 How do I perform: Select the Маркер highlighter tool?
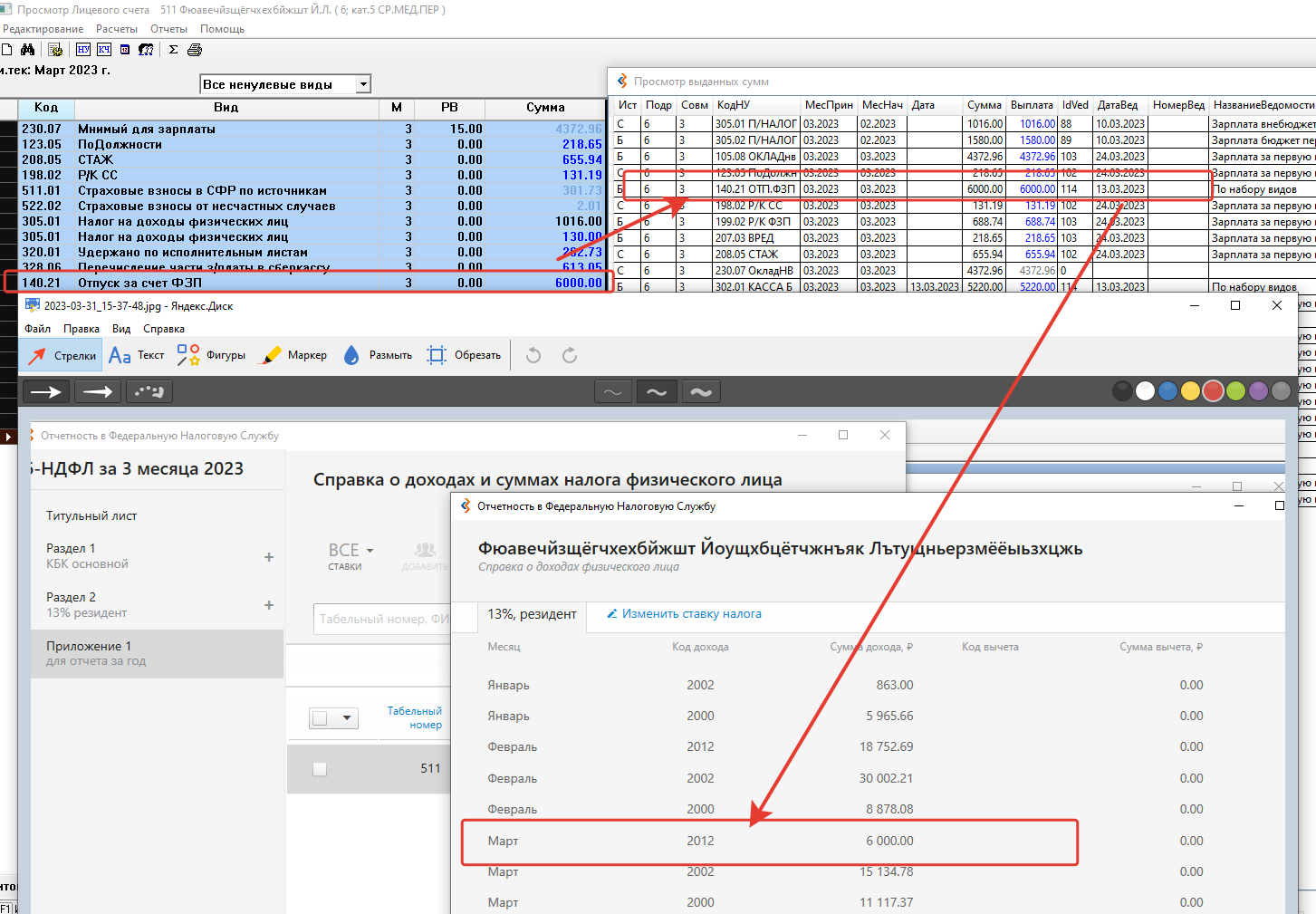[x=294, y=355]
